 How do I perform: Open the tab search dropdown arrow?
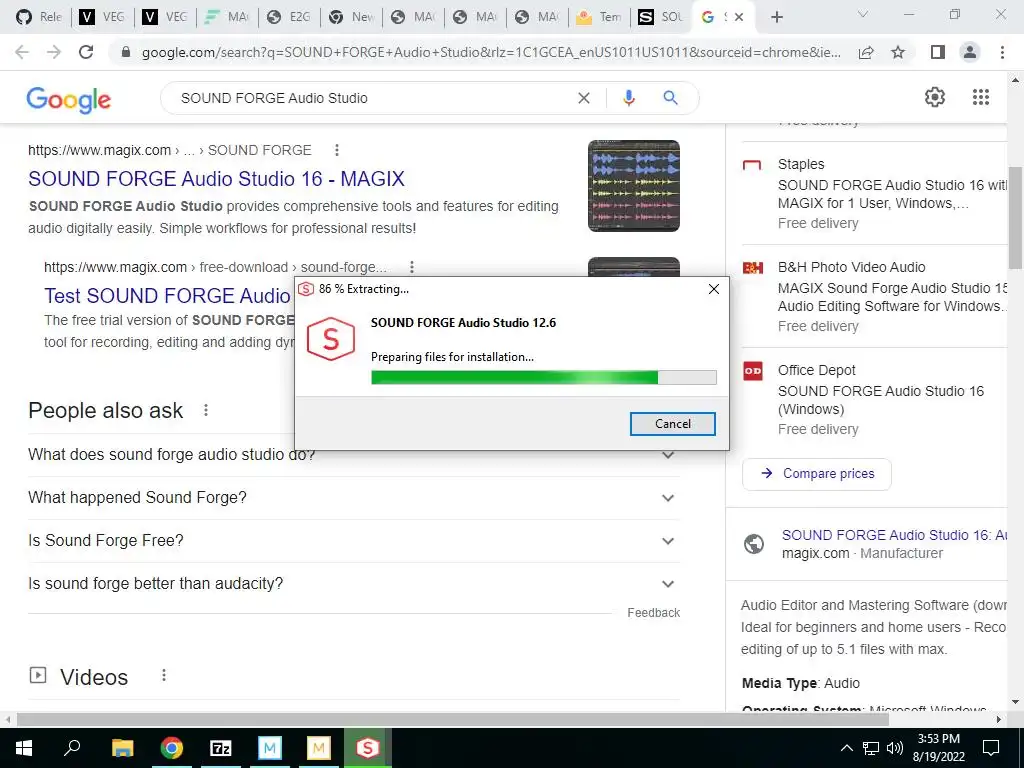tap(863, 14)
